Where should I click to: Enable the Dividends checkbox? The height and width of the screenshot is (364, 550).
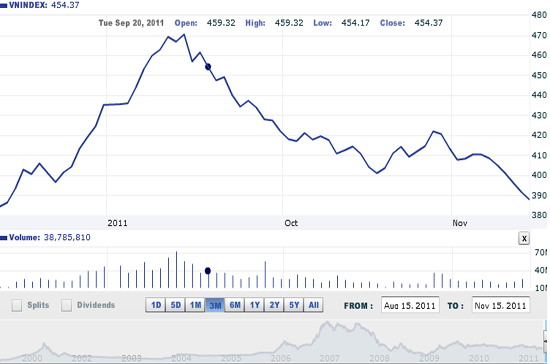click(66, 305)
